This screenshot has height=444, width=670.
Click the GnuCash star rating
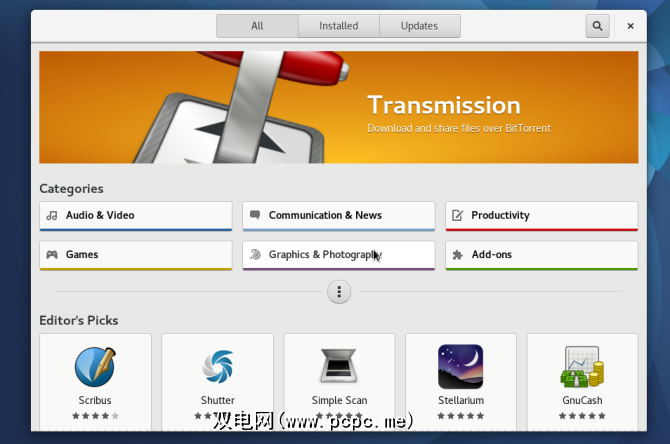click(x=582, y=416)
